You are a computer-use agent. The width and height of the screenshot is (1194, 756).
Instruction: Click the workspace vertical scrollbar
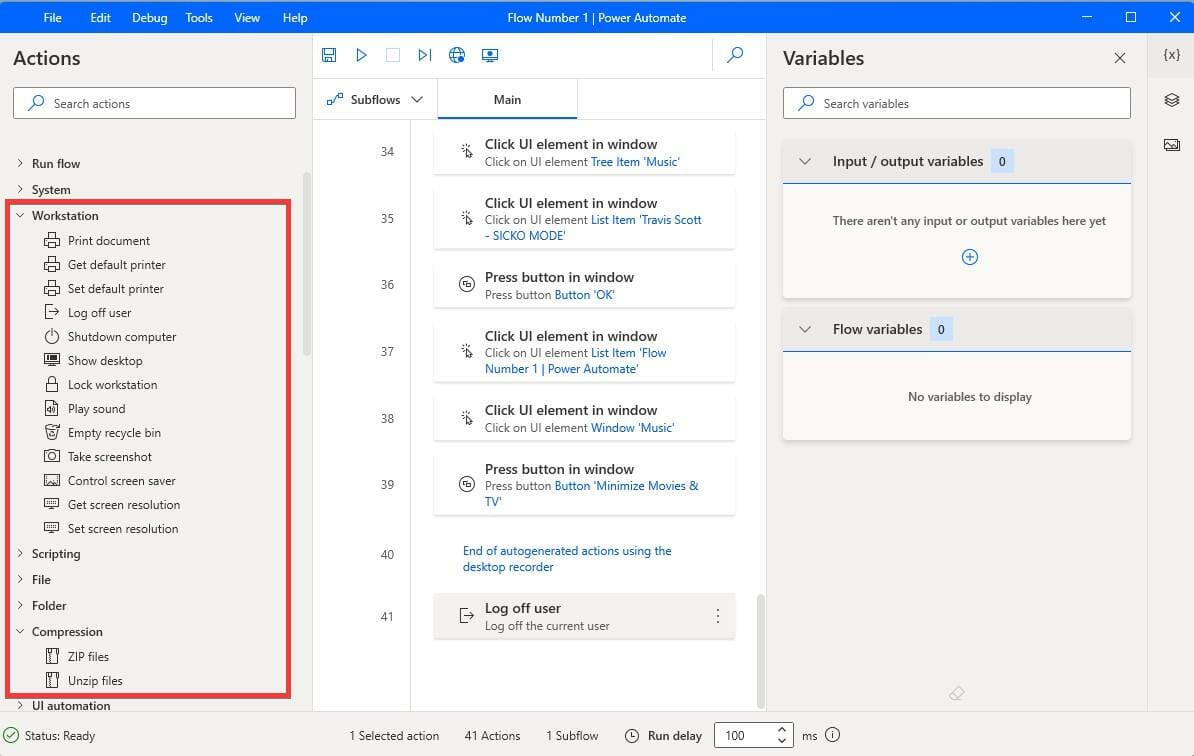(x=761, y=651)
